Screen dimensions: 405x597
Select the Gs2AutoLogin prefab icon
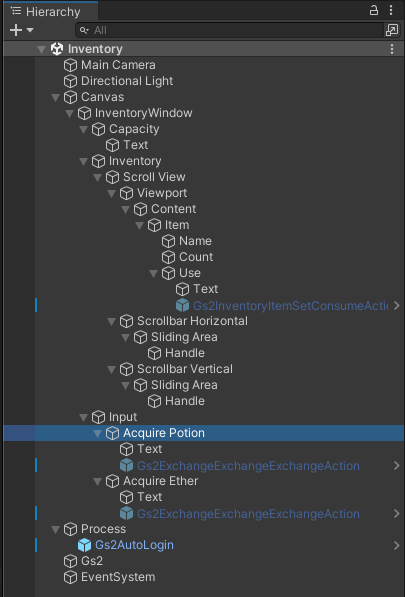[85, 545]
